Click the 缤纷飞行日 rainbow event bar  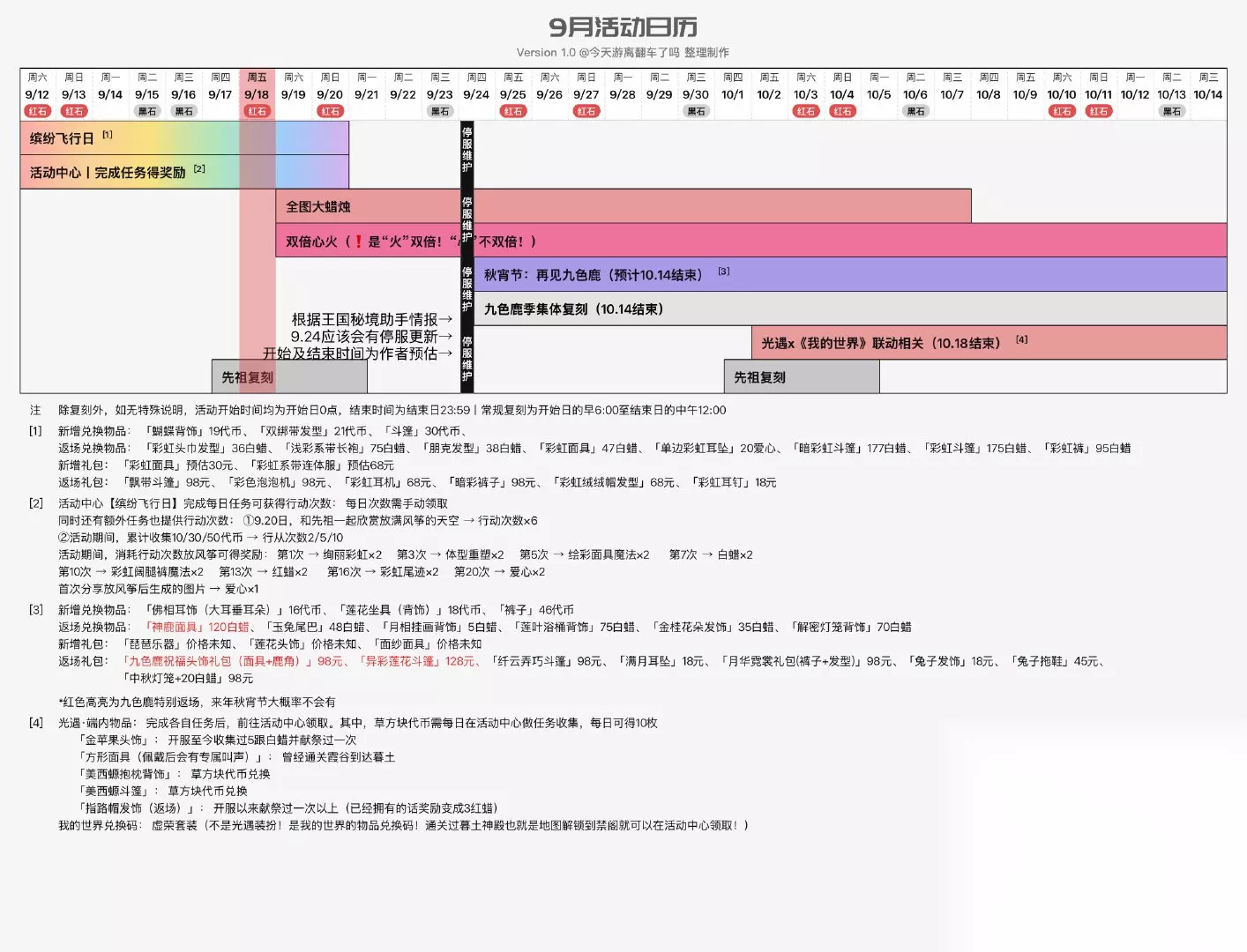click(184, 138)
